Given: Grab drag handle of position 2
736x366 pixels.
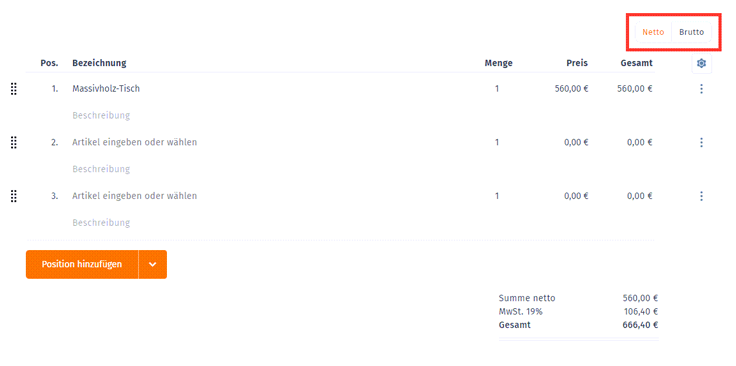Looking at the screenshot, I should [x=14, y=142].
